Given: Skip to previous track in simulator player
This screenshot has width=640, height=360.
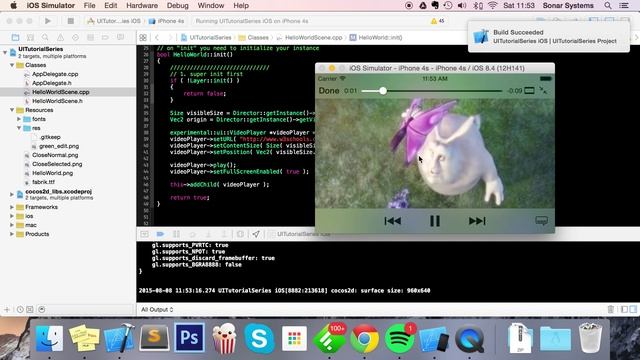Looking at the screenshot, I should [x=393, y=221].
